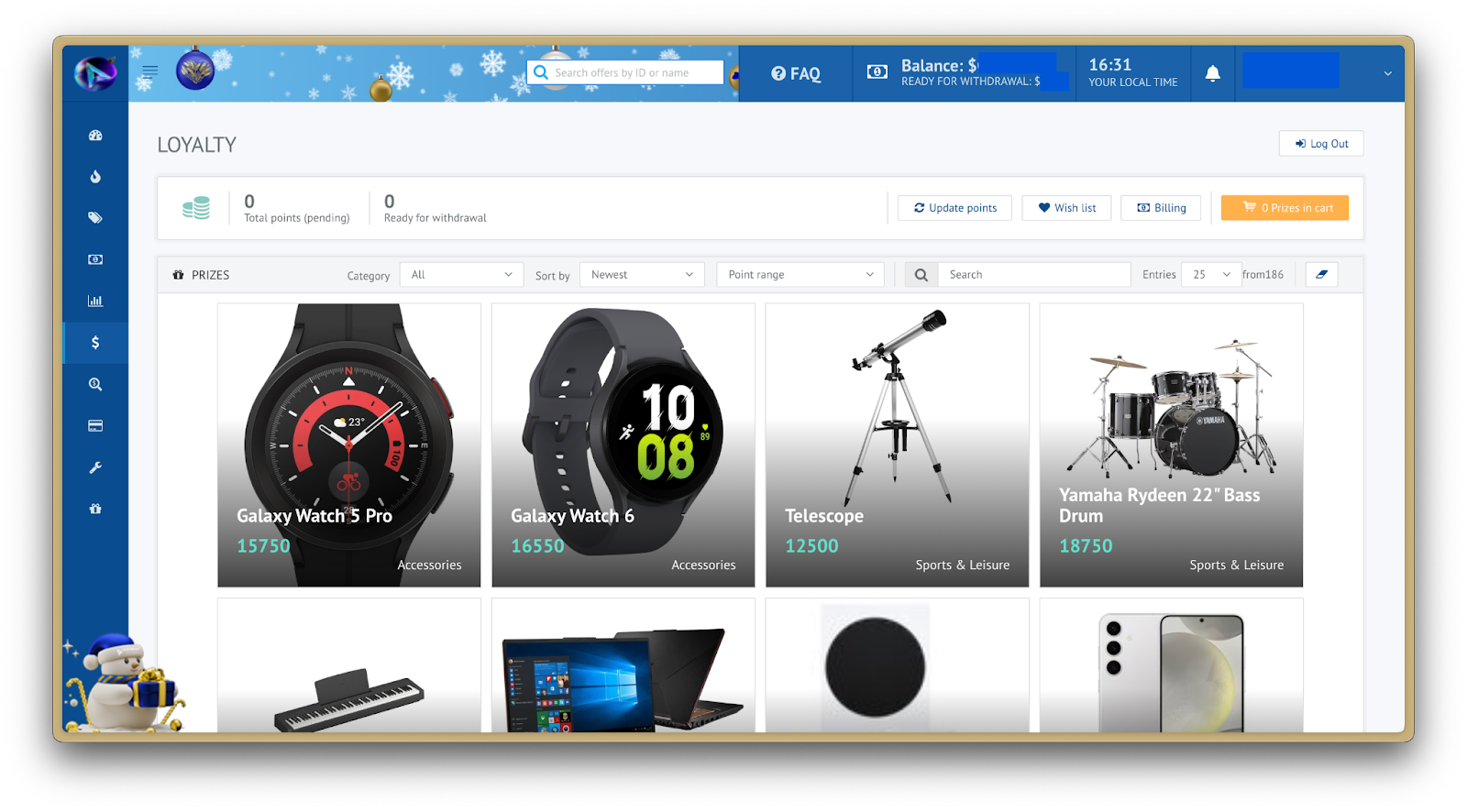Open the Galaxy Watch 5 Pro prize card
This screenshot has width=1467, height=812.
(x=349, y=445)
